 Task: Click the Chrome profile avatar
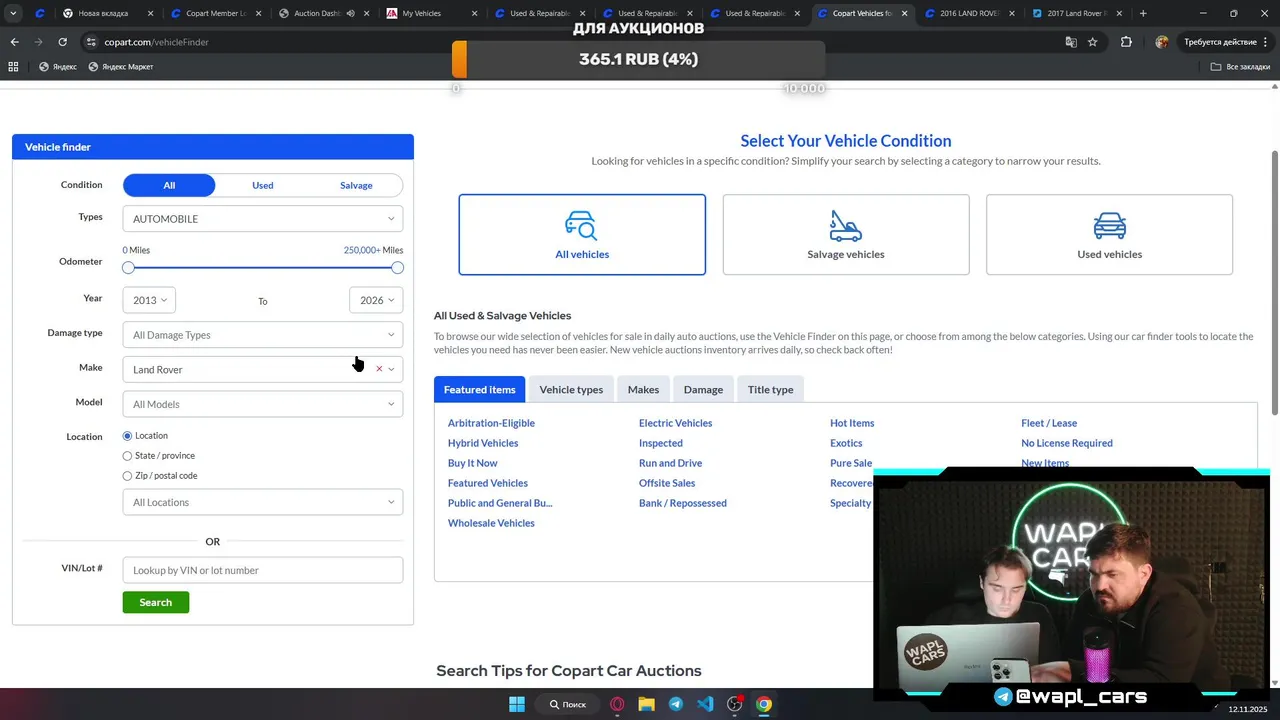point(1161,42)
